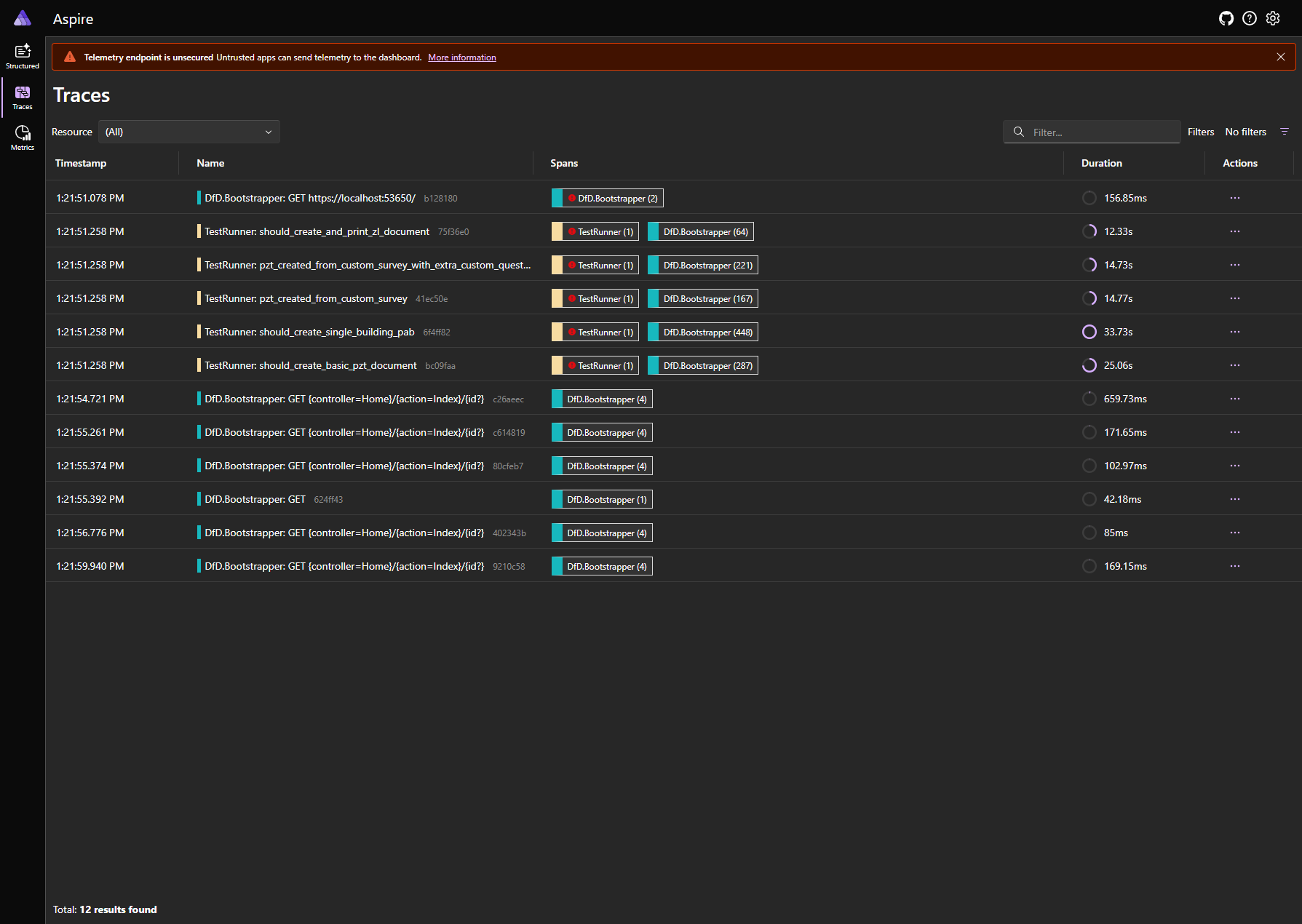Click the DfD.Bootstrapper (287) span badge
The image size is (1302, 924).
click(703, 365)
